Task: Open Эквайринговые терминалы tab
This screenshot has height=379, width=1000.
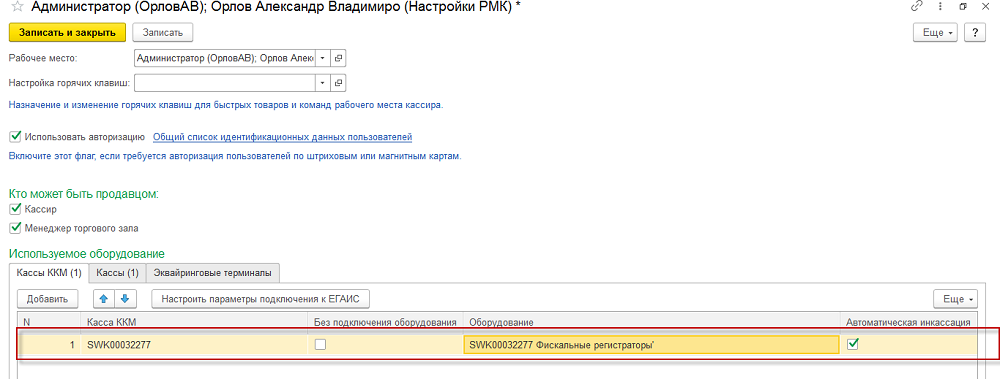Action: pyautogui.click(x=213, y=273)
